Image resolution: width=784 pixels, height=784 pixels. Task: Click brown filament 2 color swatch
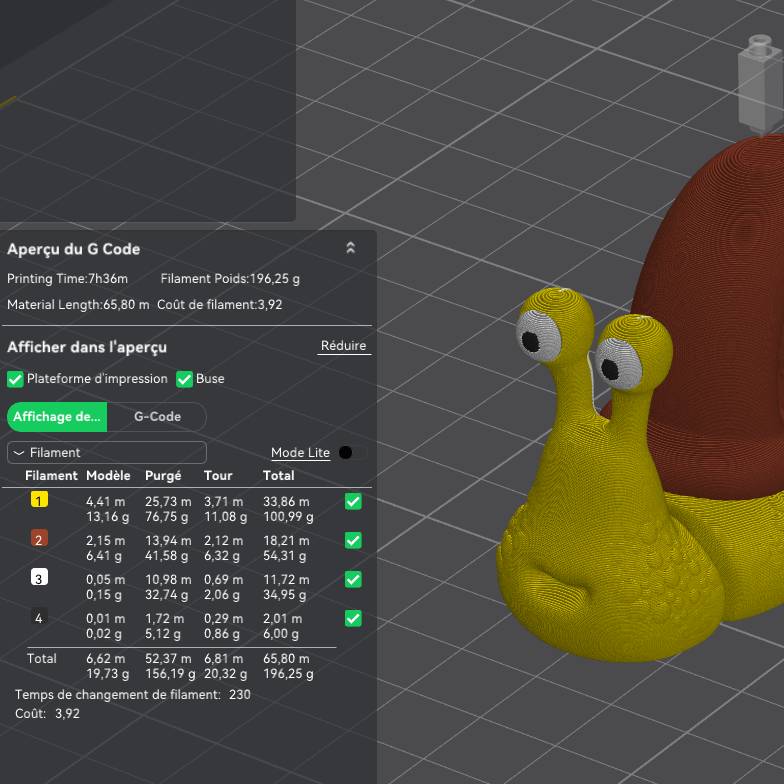coord(39,539)
